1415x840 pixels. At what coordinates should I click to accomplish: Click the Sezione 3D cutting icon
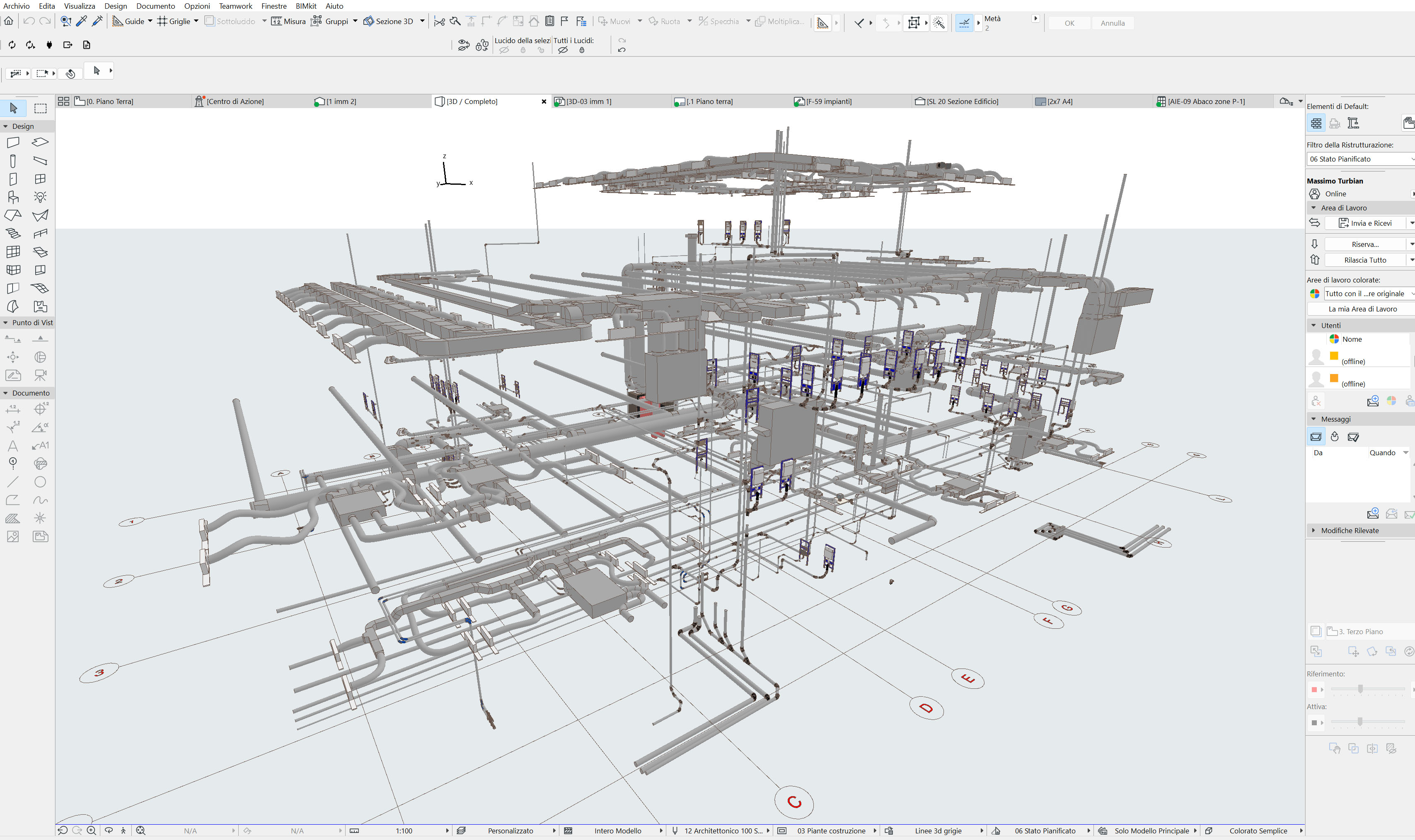369,22
